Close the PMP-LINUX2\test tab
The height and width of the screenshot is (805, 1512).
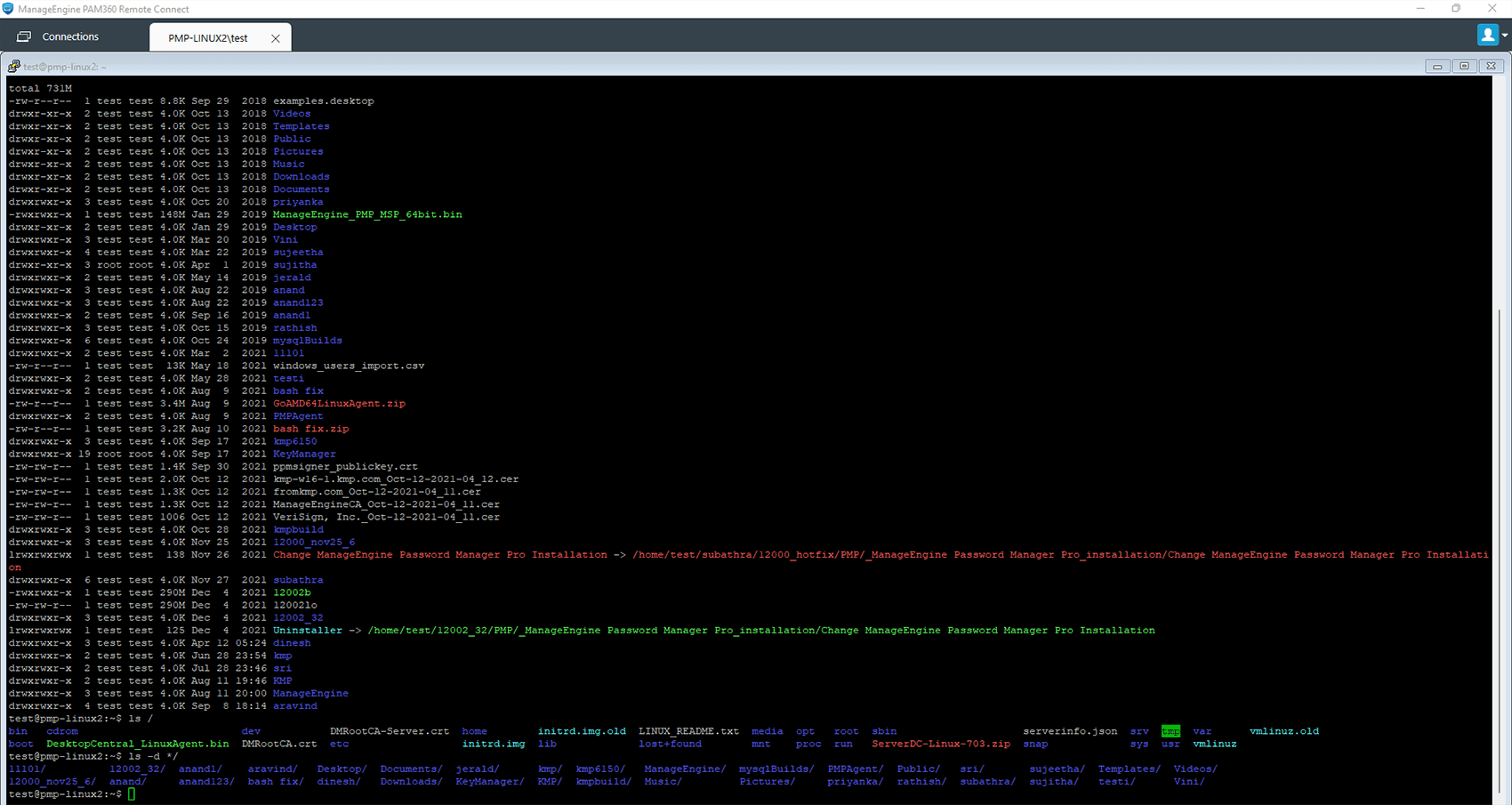(276, 38)
